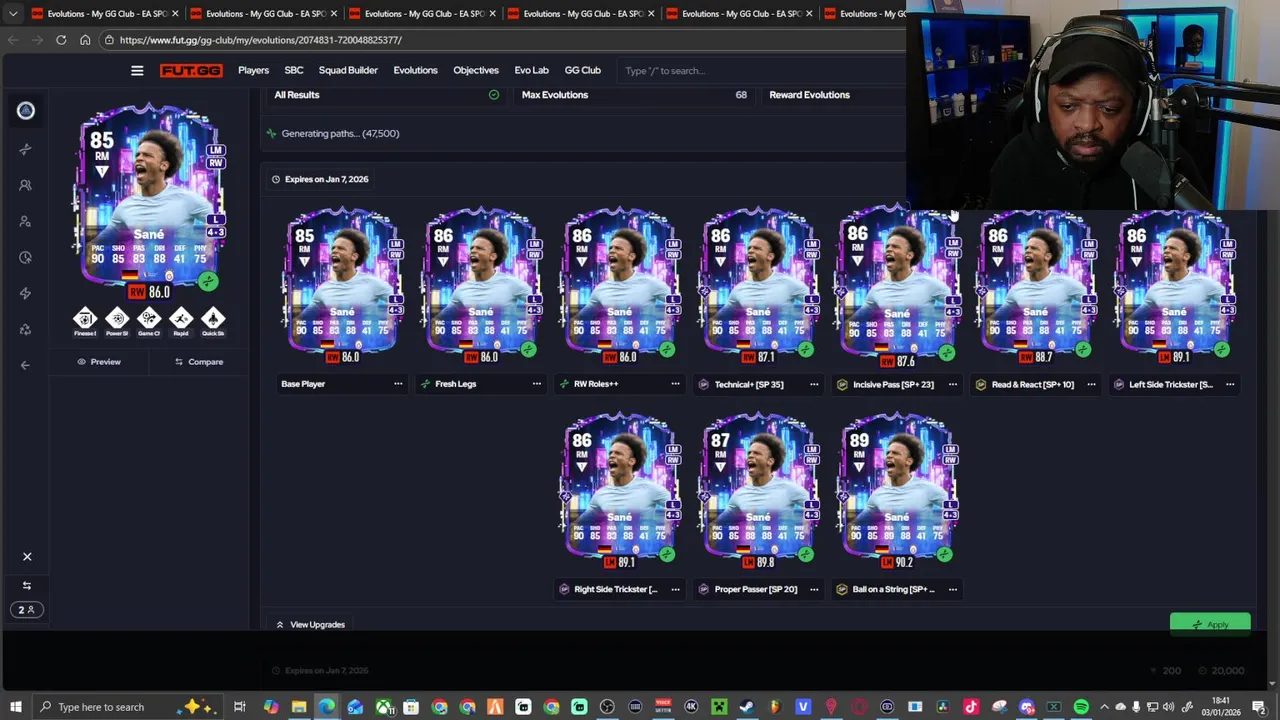Click the Compare button under Sané card

pyautogui.click(x=199, y=362)
